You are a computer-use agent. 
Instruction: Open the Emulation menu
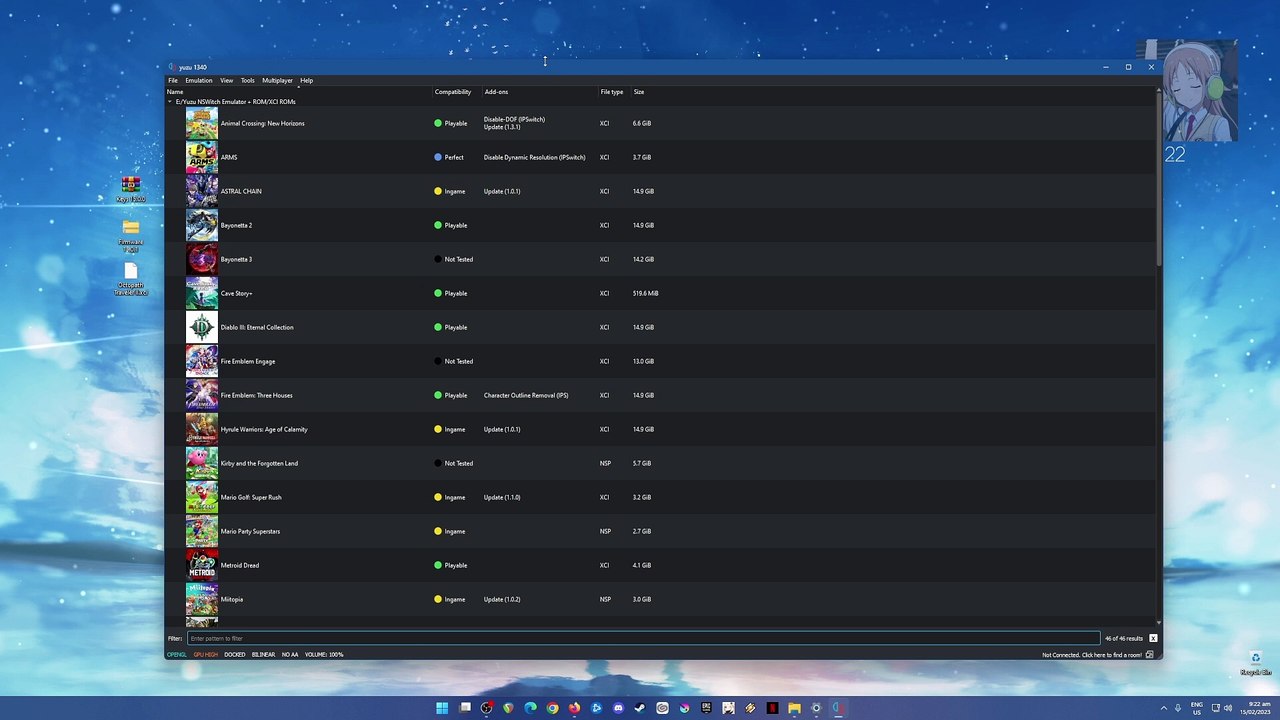tap(199, 81)
